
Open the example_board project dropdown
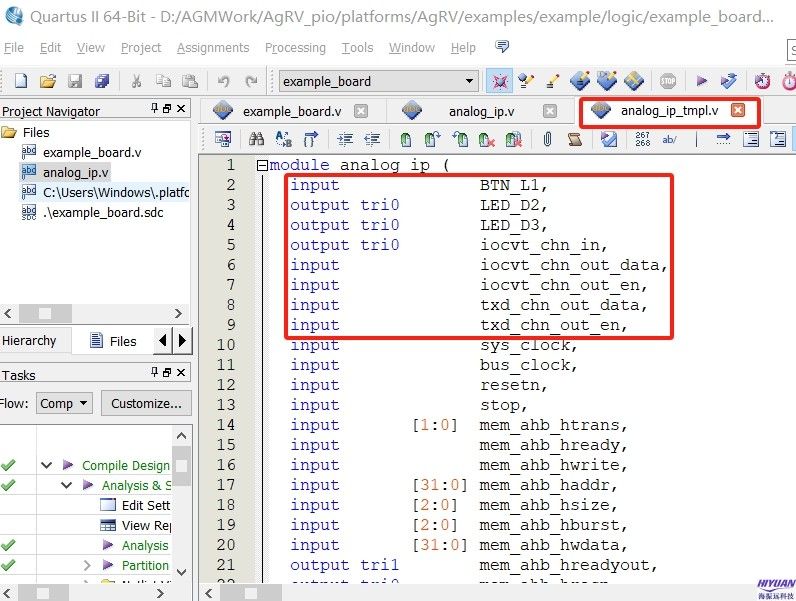(469, 81)
